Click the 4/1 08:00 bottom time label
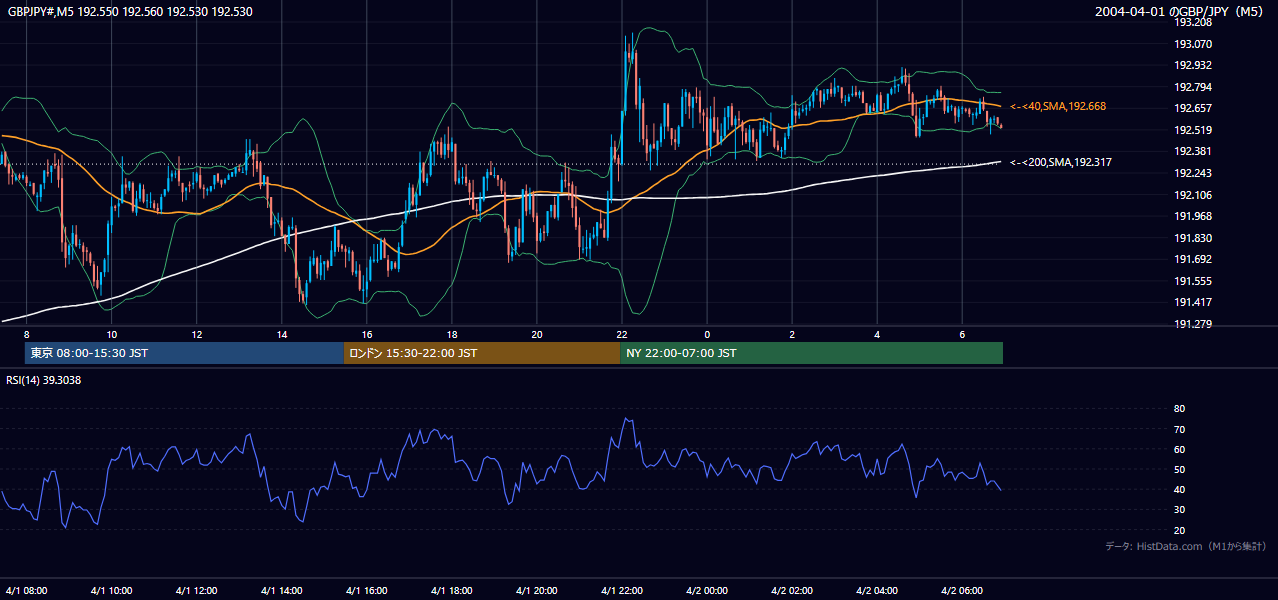The height and width of the screenshot is (600, 1278). 27,590
